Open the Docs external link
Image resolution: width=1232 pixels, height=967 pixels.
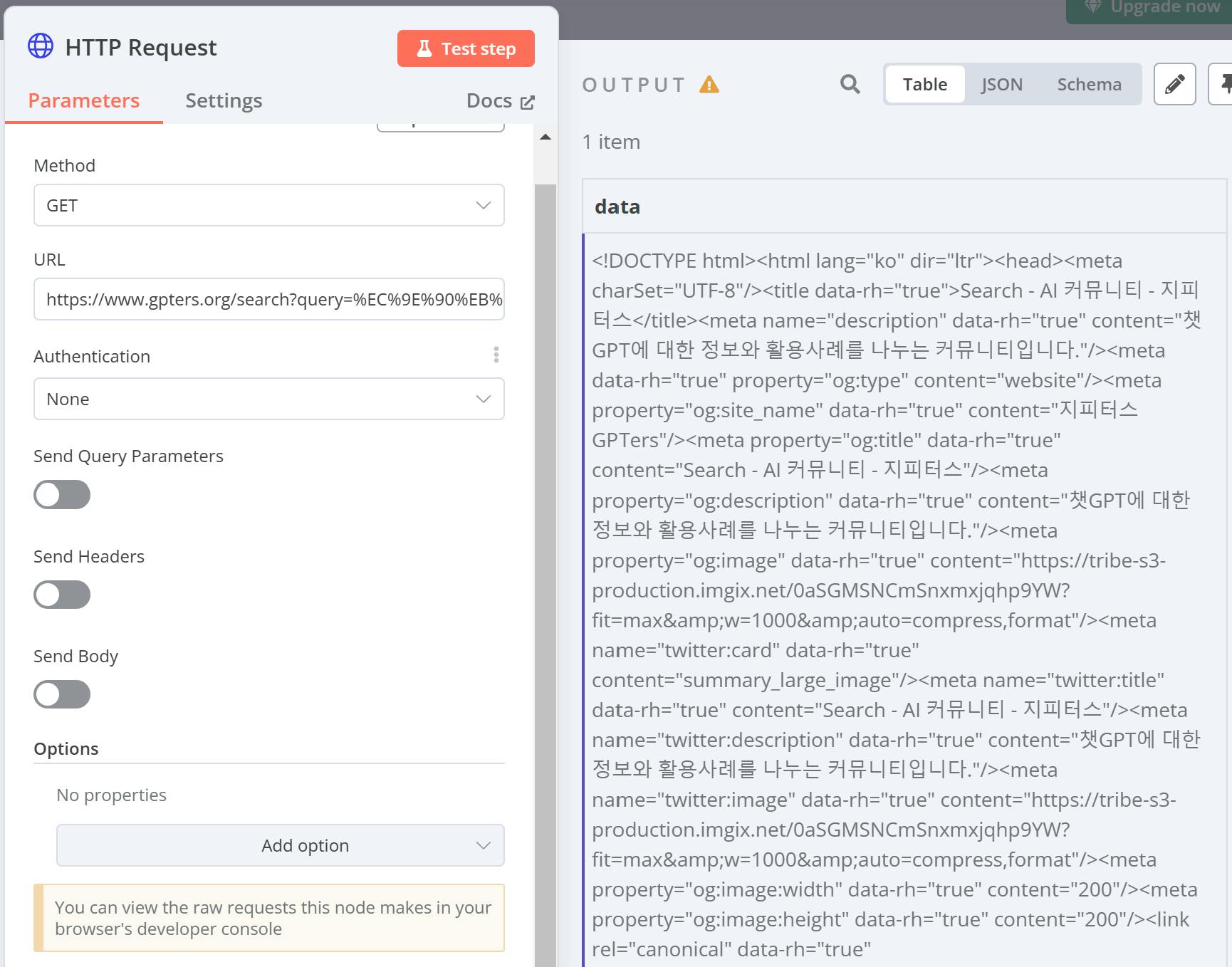[500, 101]
